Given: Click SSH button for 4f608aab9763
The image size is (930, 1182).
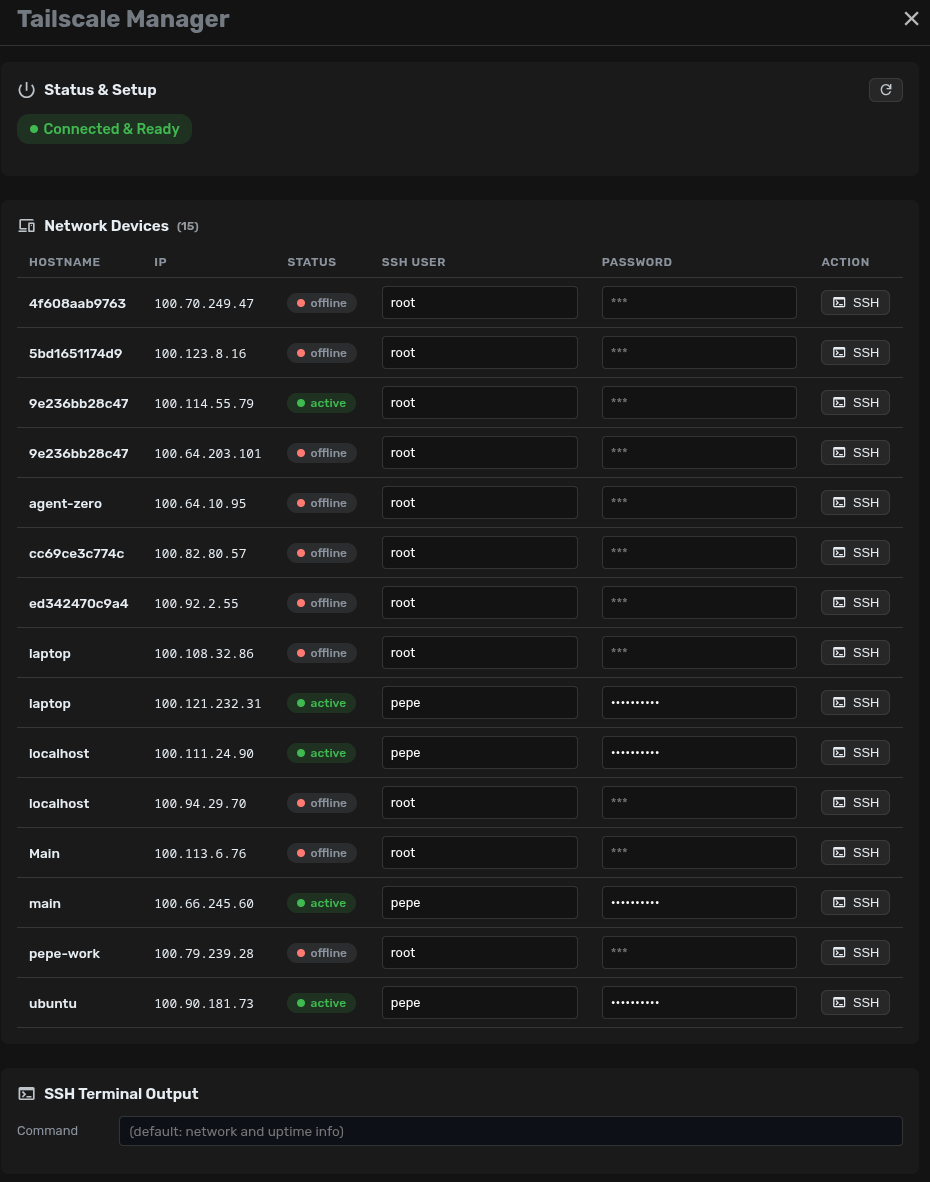Looking at the screenshot, I should 855,302.
